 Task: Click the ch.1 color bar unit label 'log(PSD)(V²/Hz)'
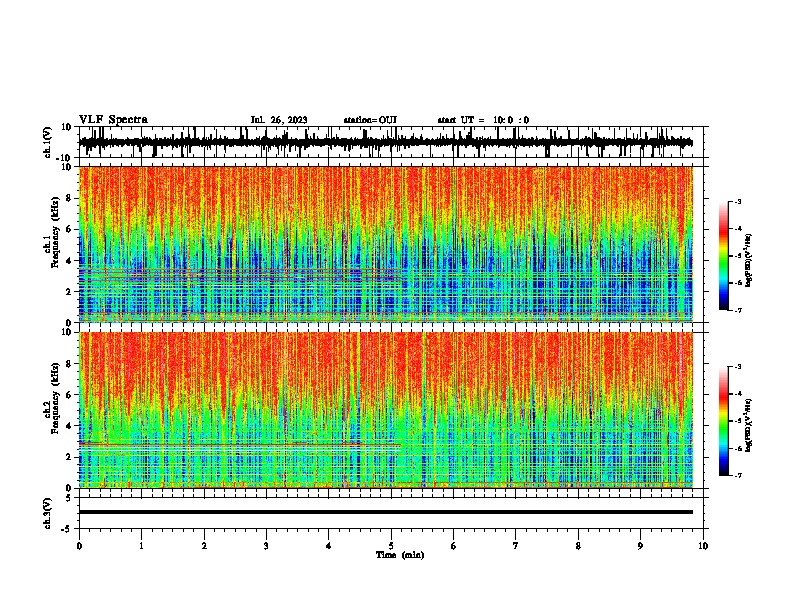coord(749,261)
